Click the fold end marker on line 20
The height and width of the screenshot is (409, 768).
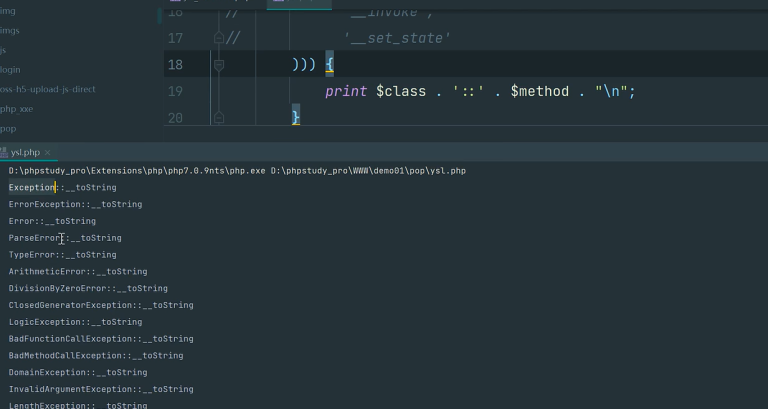219,119
